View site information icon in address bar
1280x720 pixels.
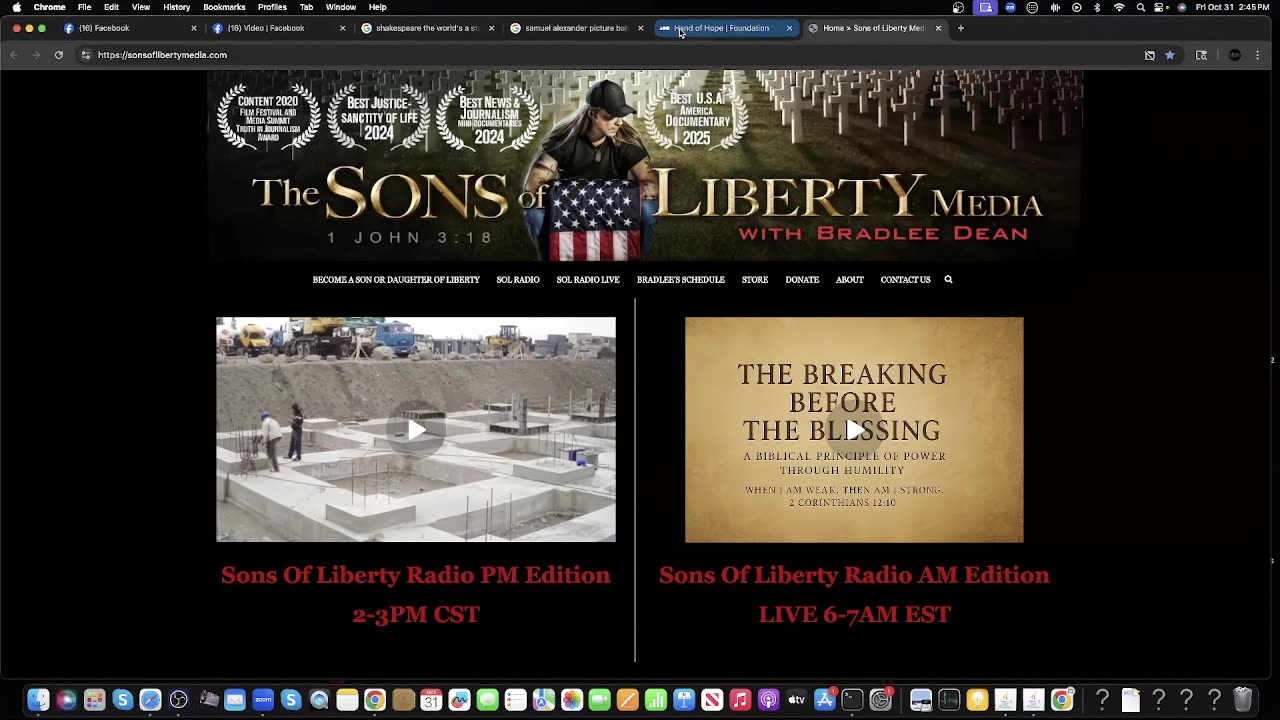[x=85, y=55]
